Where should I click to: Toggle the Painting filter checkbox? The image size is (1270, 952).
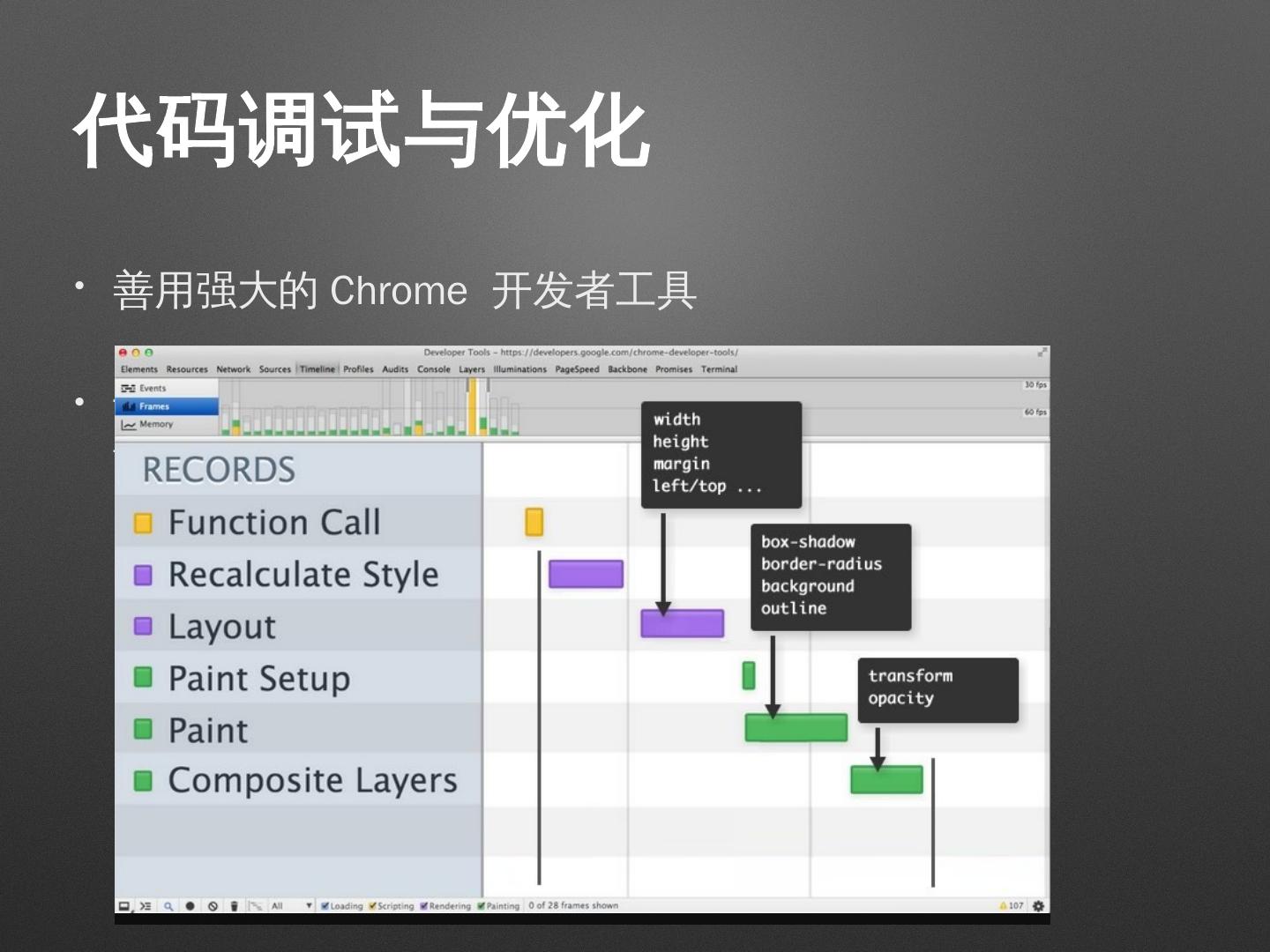(x=481, y=906)
